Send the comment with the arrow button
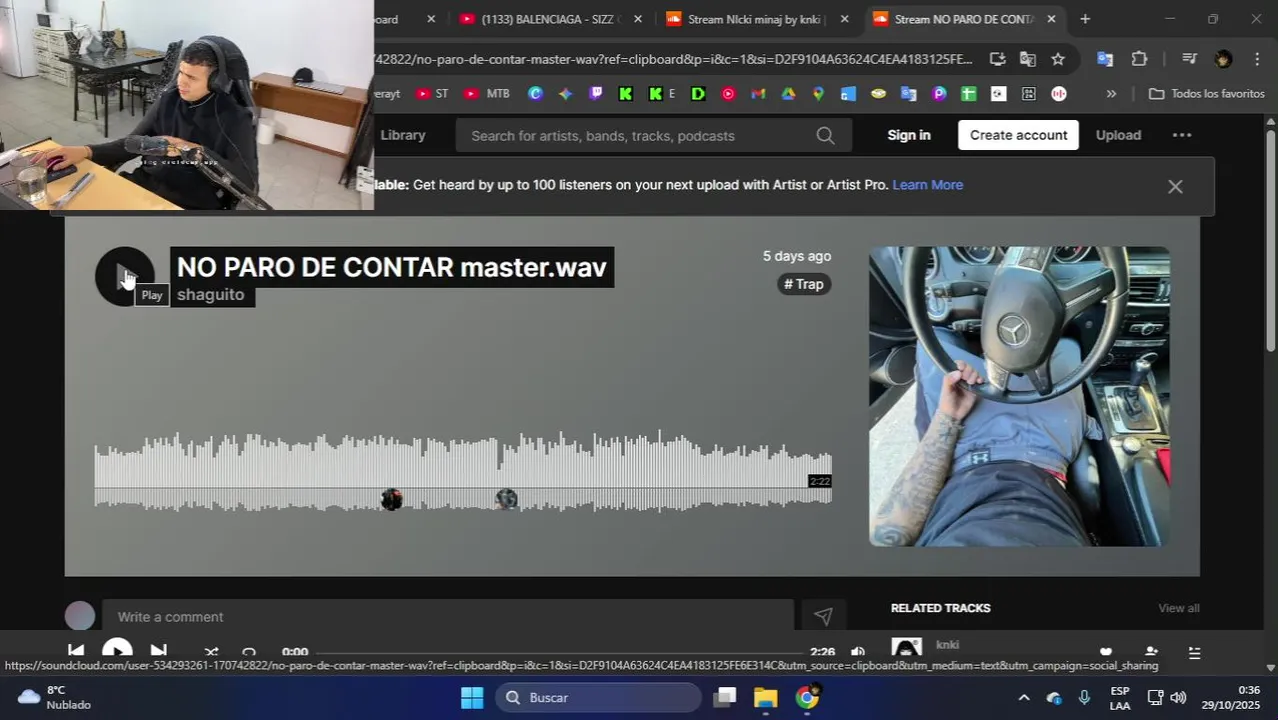The image size is (1278, 720). (823, 616)
